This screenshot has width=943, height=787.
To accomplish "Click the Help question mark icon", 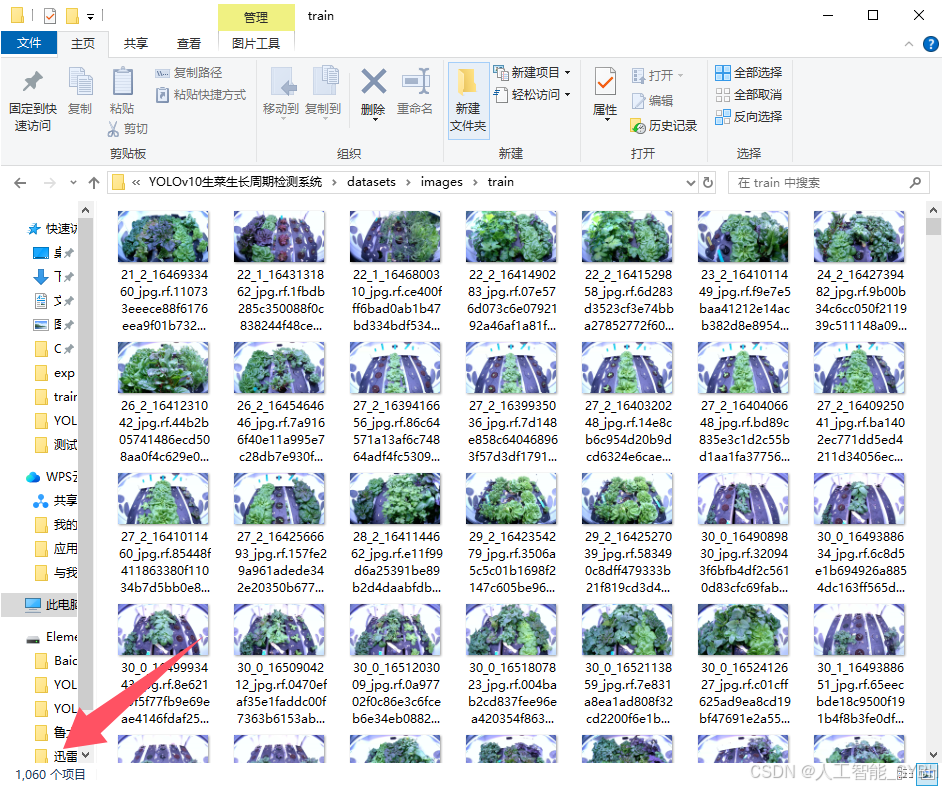I will (930, 44).
